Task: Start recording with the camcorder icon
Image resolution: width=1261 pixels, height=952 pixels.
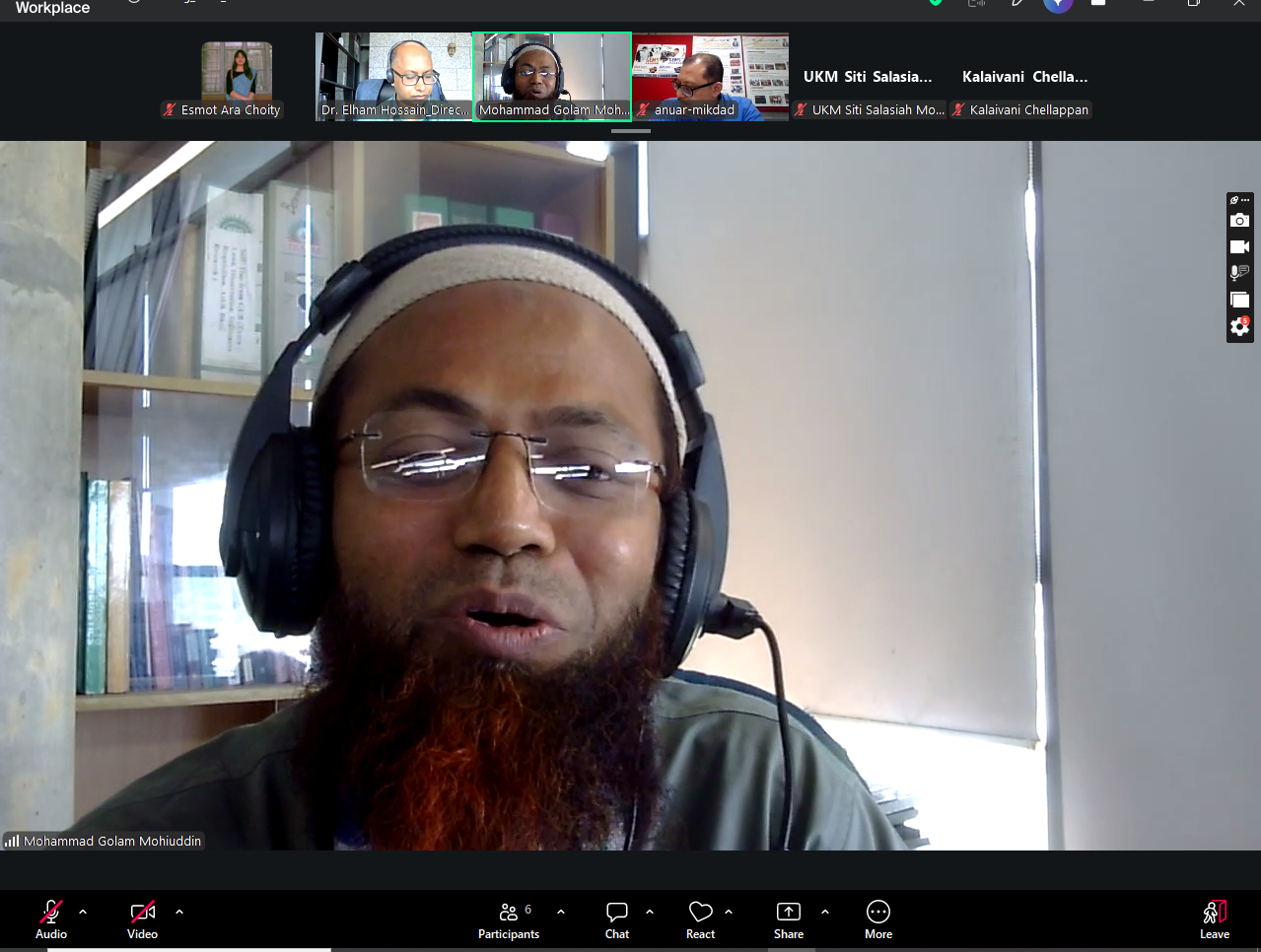Action: coord(1240,246)
